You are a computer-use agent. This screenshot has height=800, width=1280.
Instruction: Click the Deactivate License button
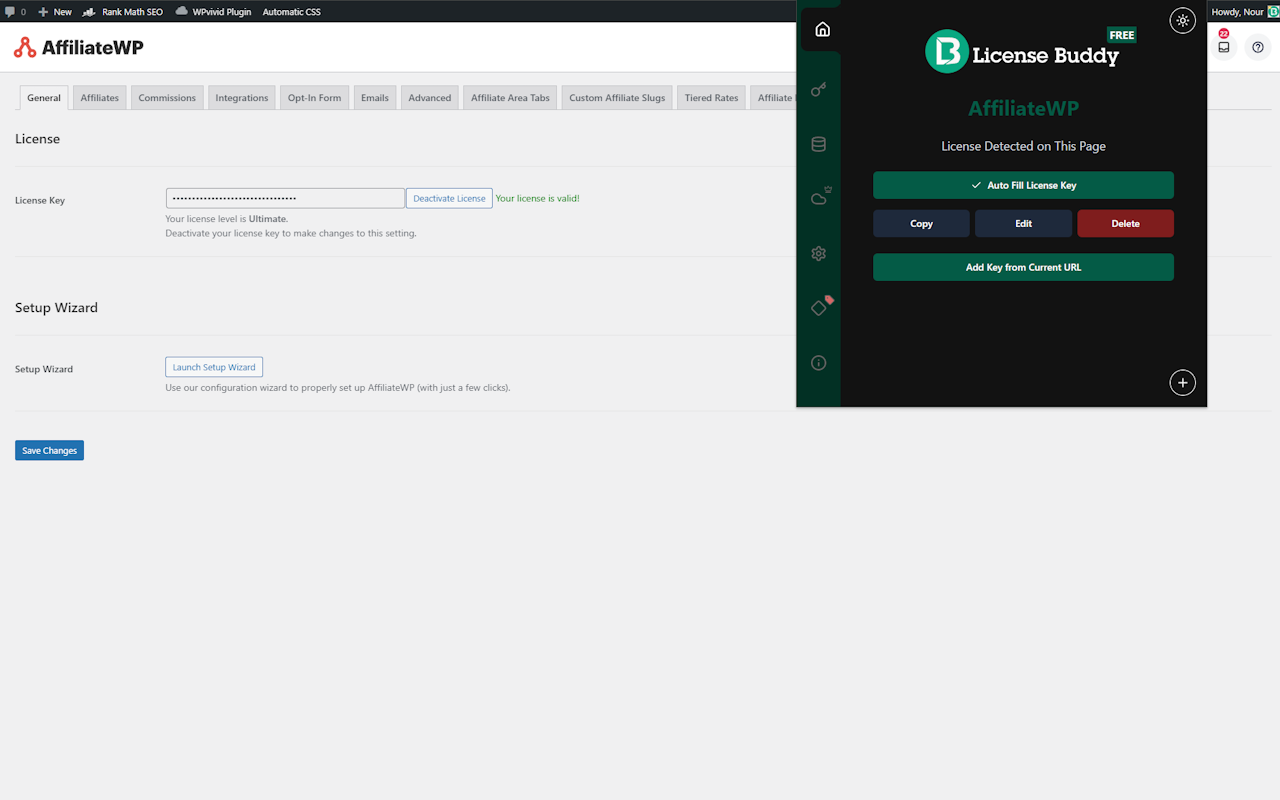[x=449, y=198]
